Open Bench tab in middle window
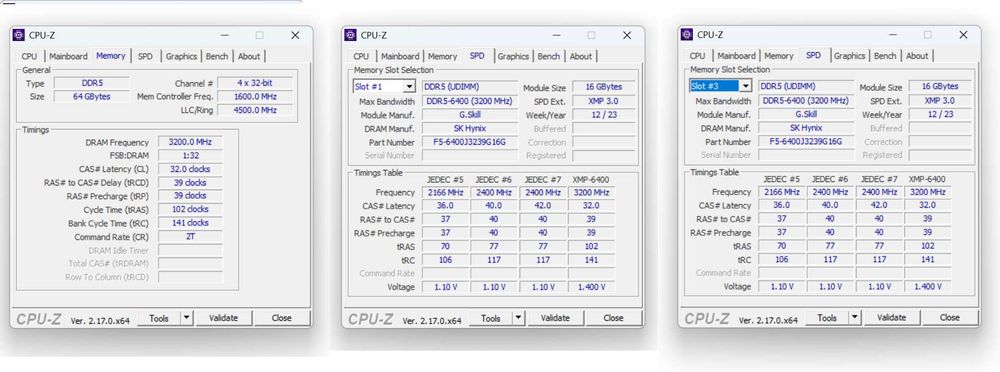 click(x=548, y=56)
